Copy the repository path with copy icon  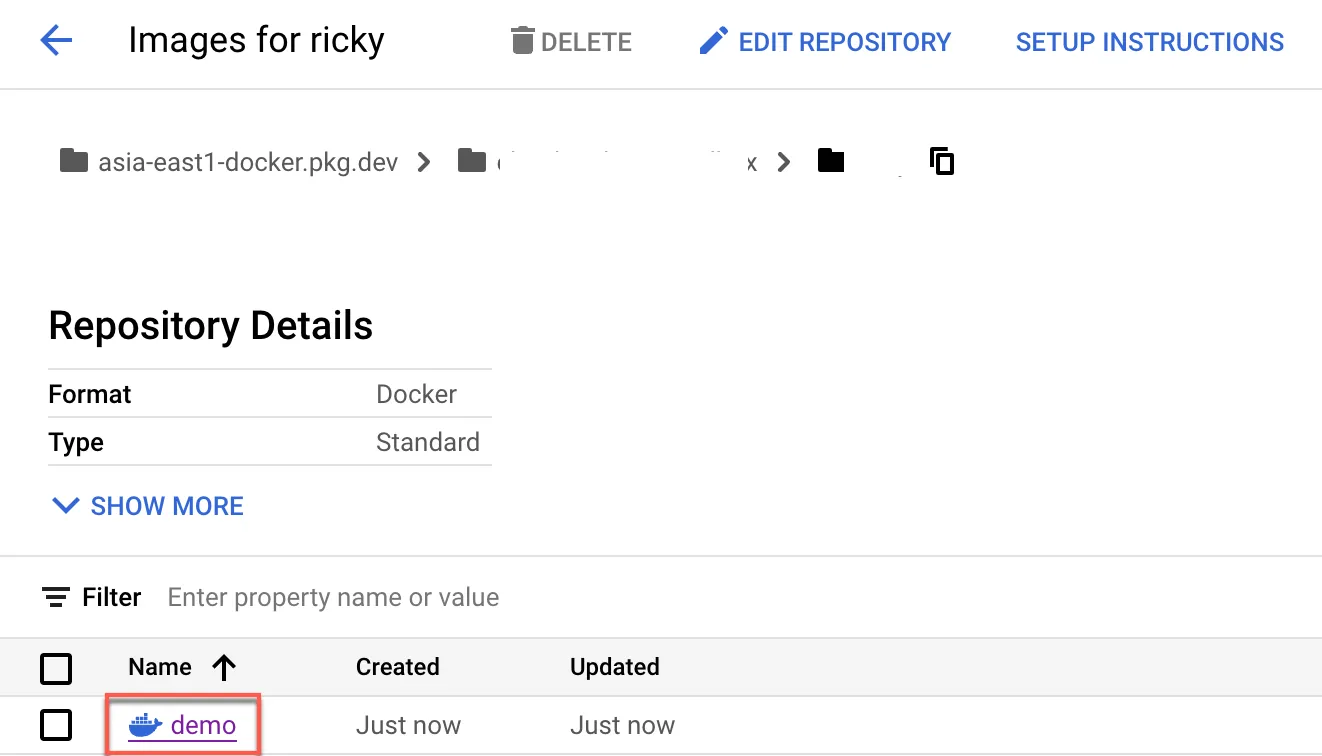click(942, 161)
